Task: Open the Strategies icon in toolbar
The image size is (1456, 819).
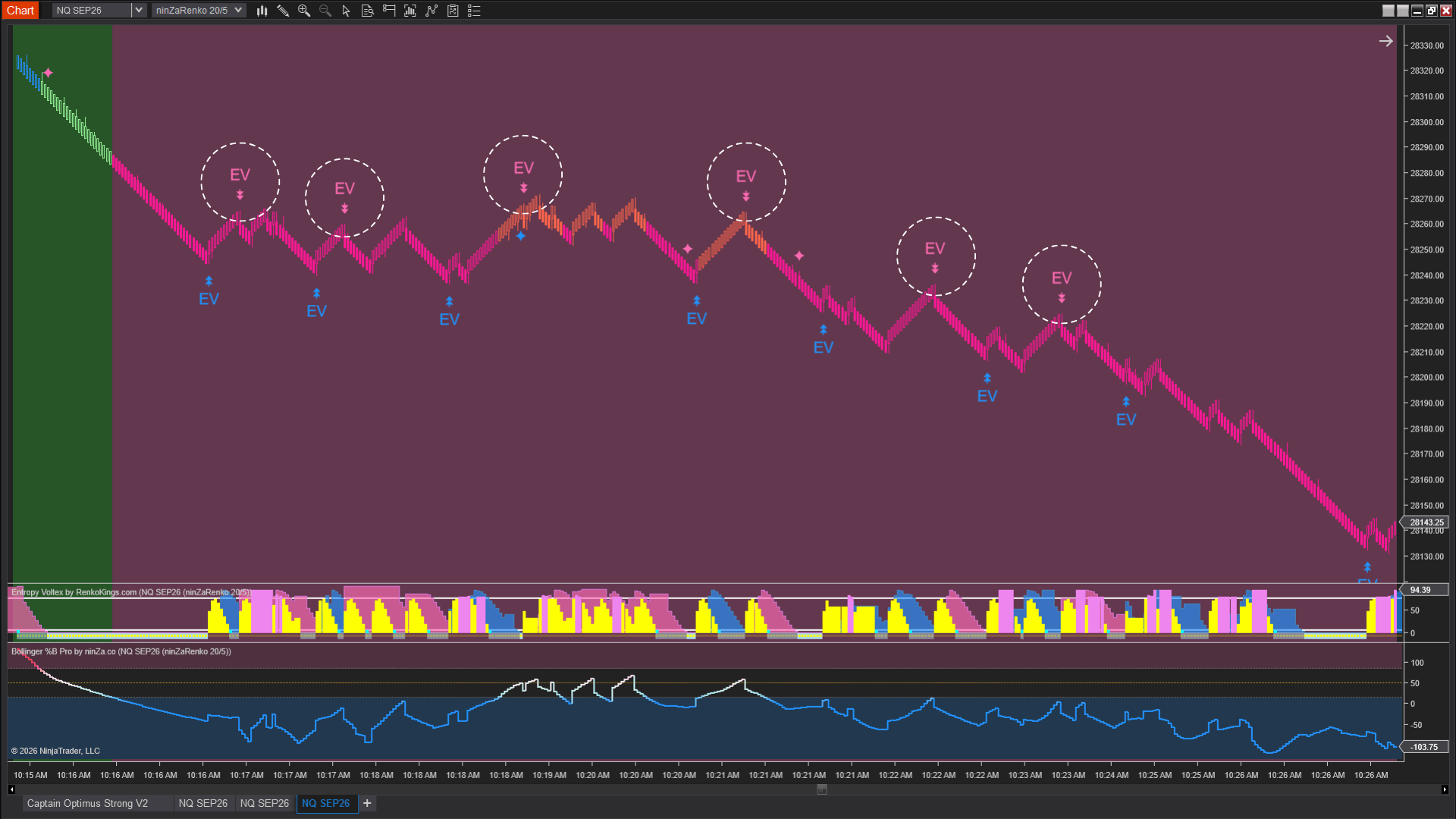Action: click(x=431, y=11)
